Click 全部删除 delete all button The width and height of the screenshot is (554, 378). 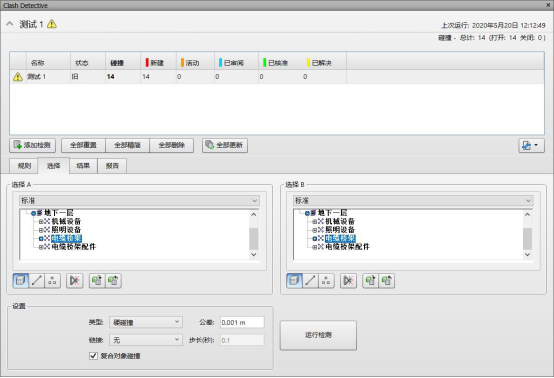172,145
